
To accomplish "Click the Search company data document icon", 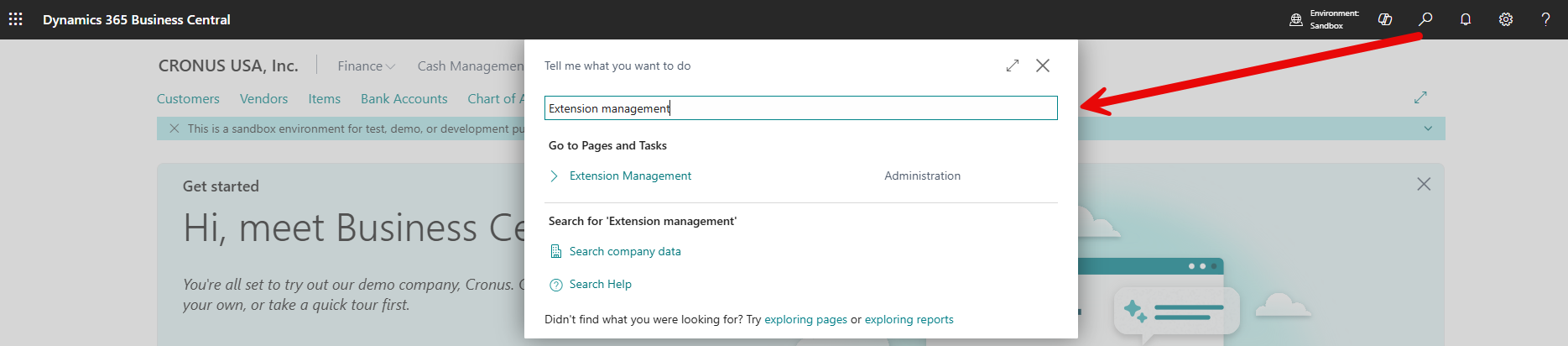I will pos(555,251).
